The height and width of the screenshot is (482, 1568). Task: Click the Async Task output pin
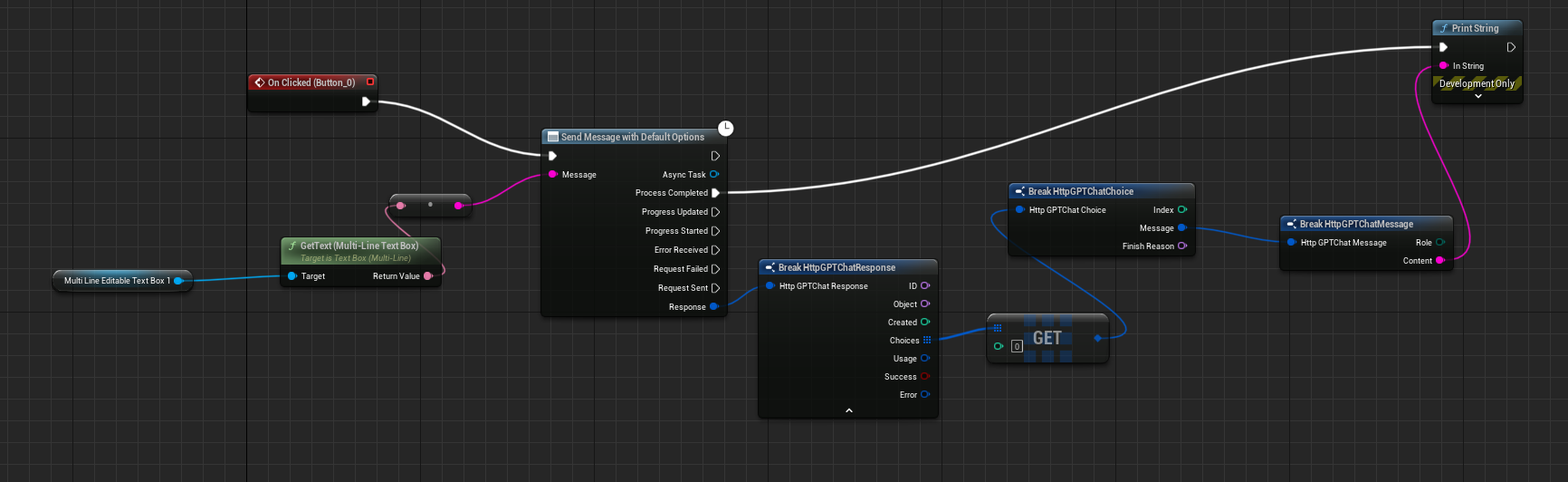(x=714, y=174)
